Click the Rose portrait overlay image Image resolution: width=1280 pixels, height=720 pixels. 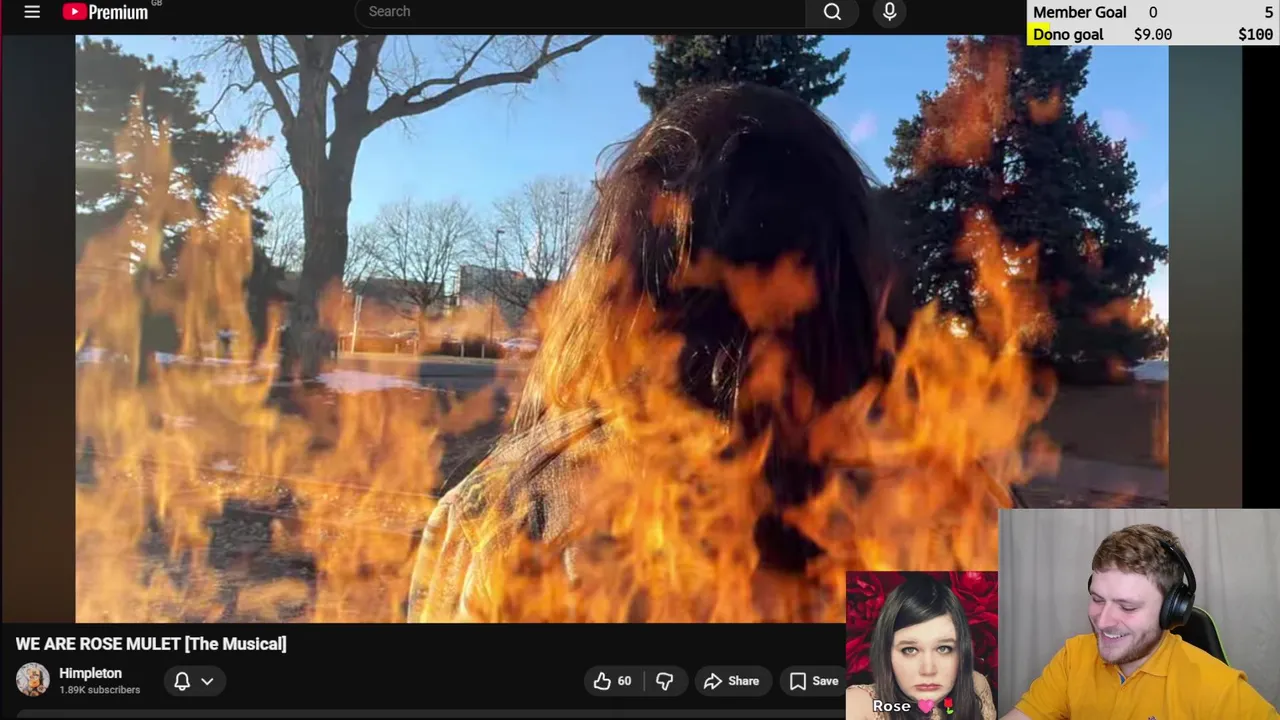921,645
